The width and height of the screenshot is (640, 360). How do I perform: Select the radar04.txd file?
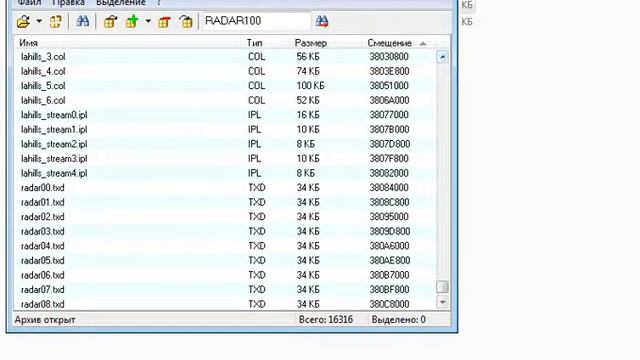[x=42, y=246]
